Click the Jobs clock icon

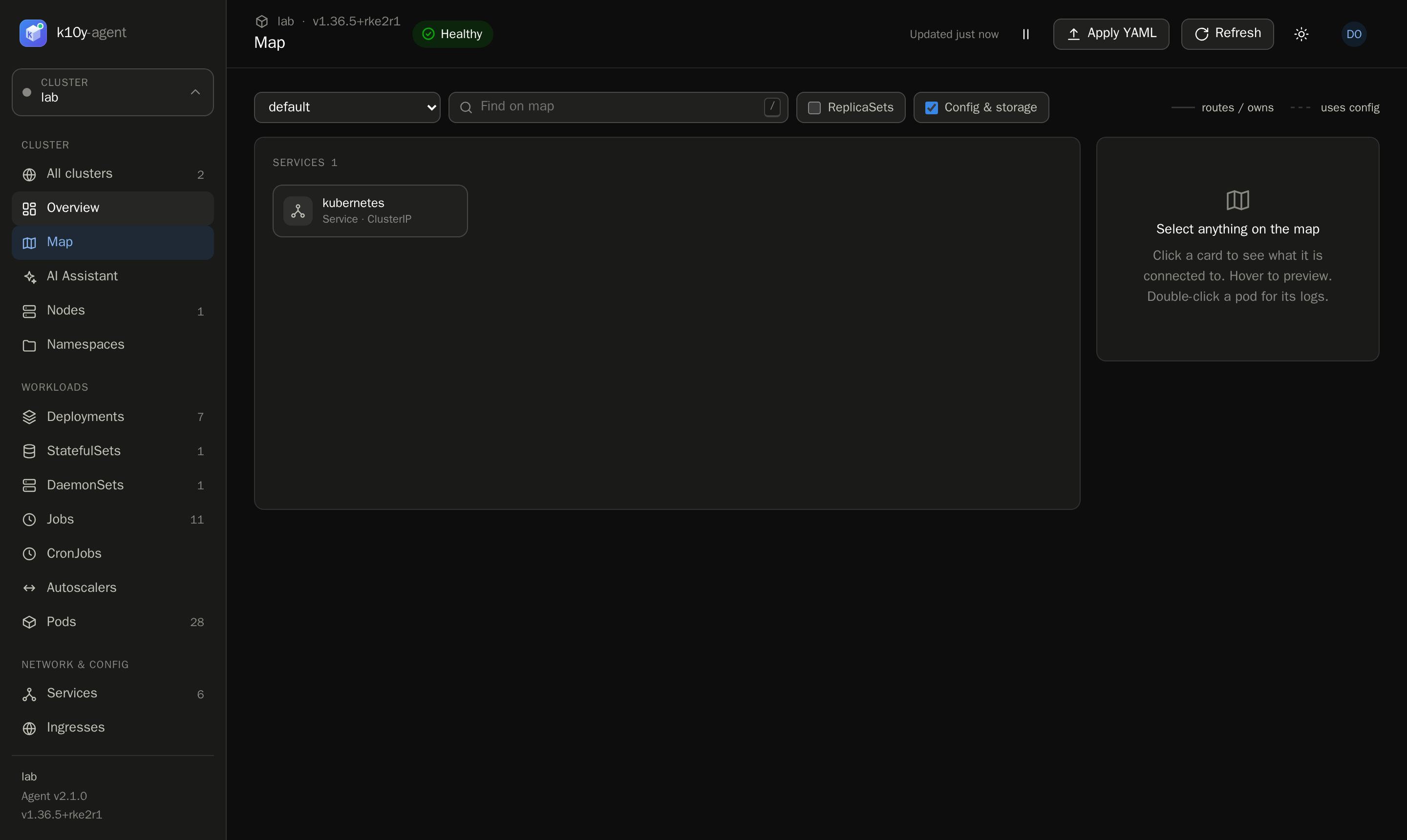29,520
